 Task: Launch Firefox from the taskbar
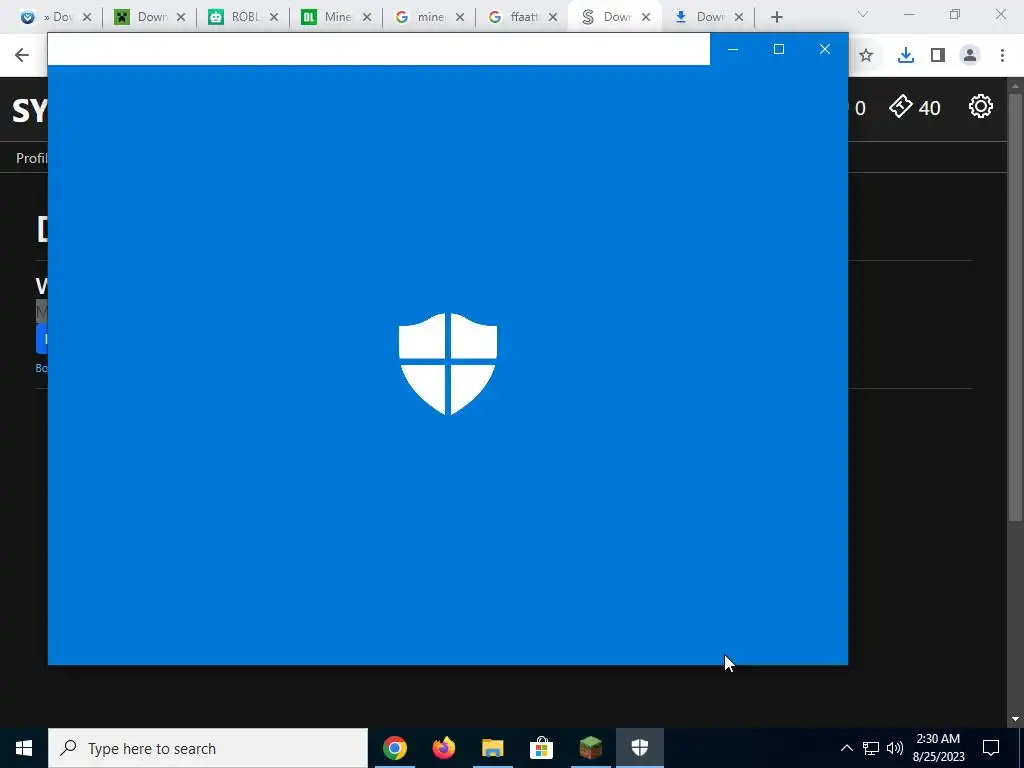click(x=444, y=748)
